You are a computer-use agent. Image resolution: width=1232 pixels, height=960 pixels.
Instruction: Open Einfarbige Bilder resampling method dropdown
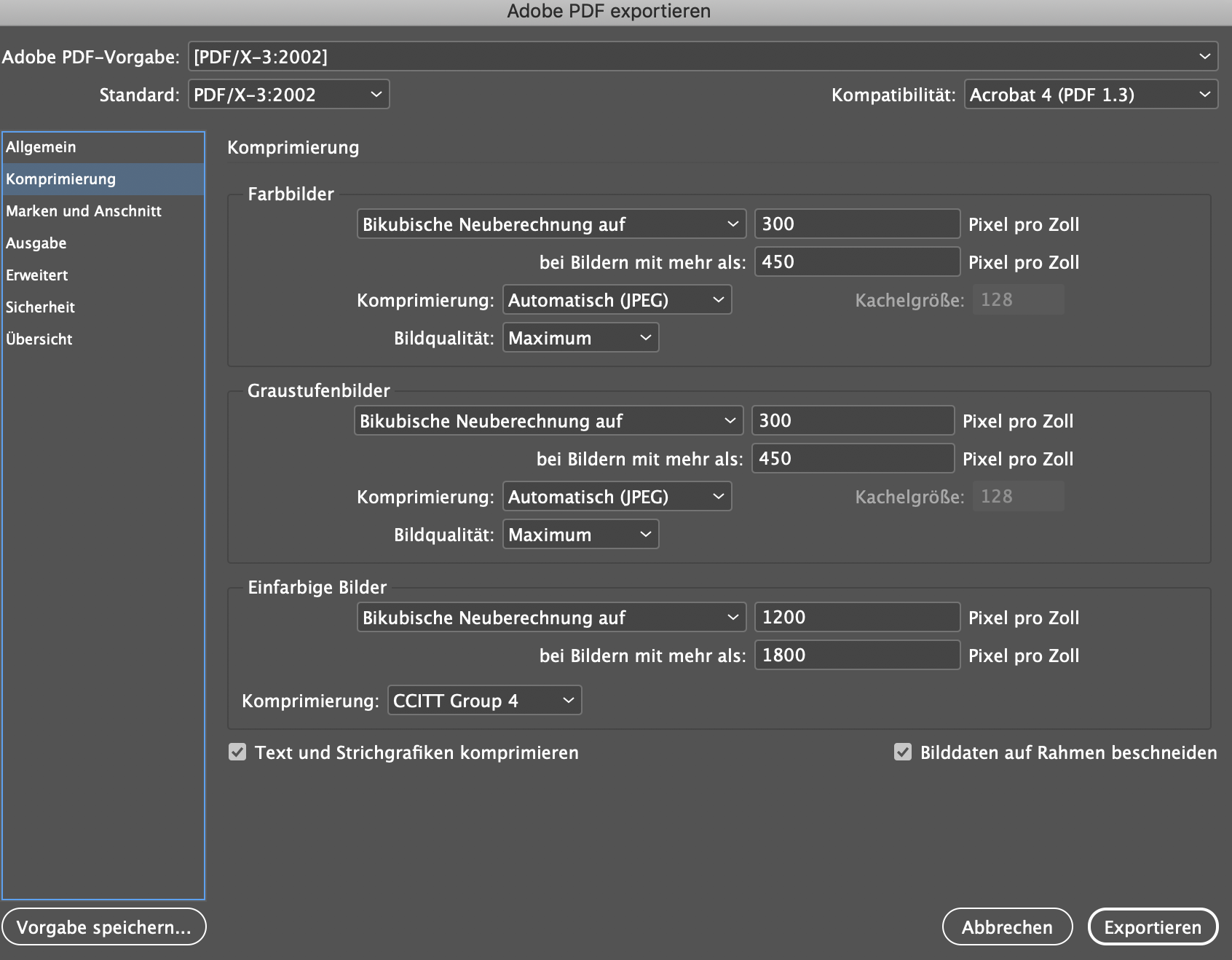[x=551, y=618]
